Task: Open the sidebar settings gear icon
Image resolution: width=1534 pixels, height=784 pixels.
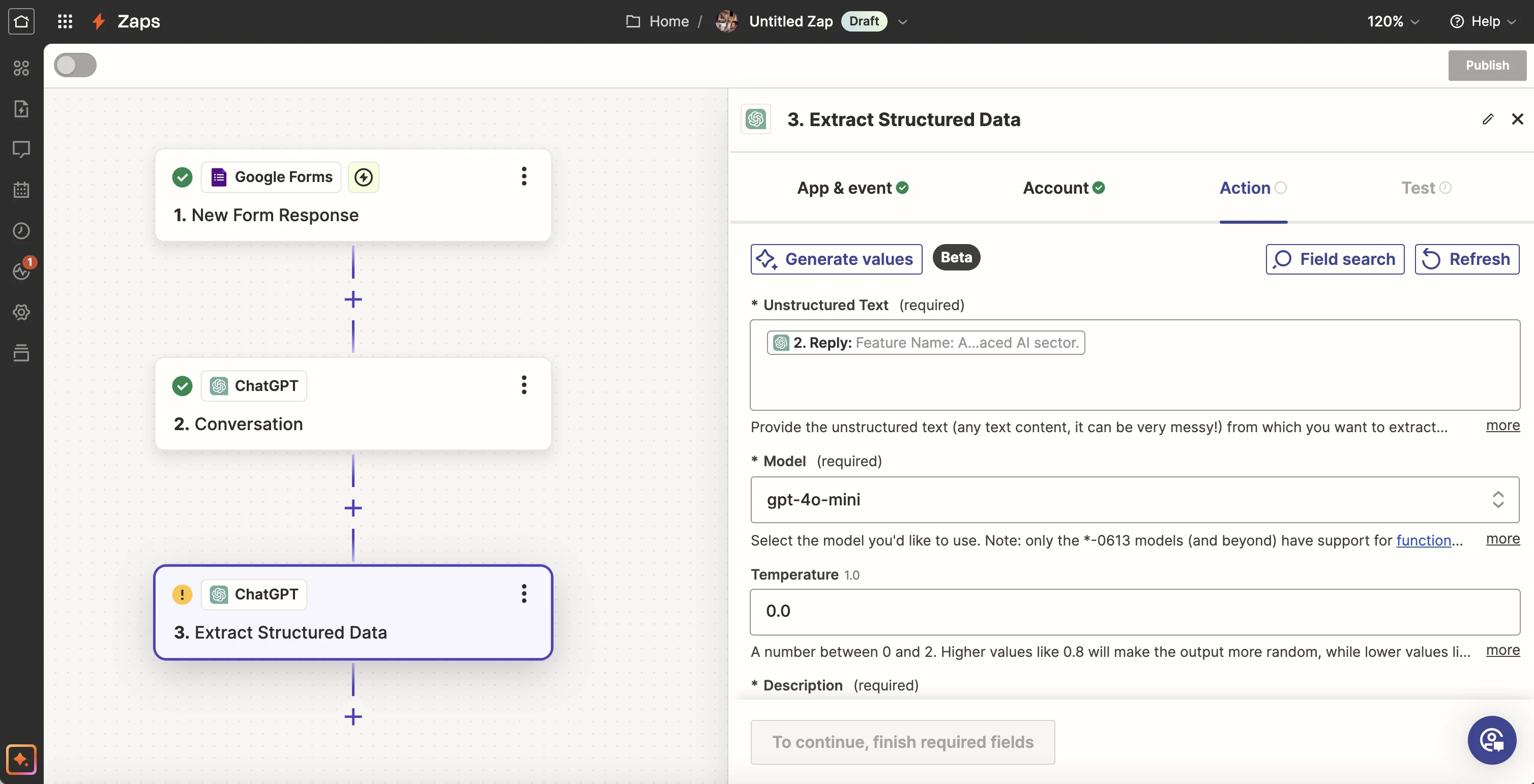Action: coord(21,312)
